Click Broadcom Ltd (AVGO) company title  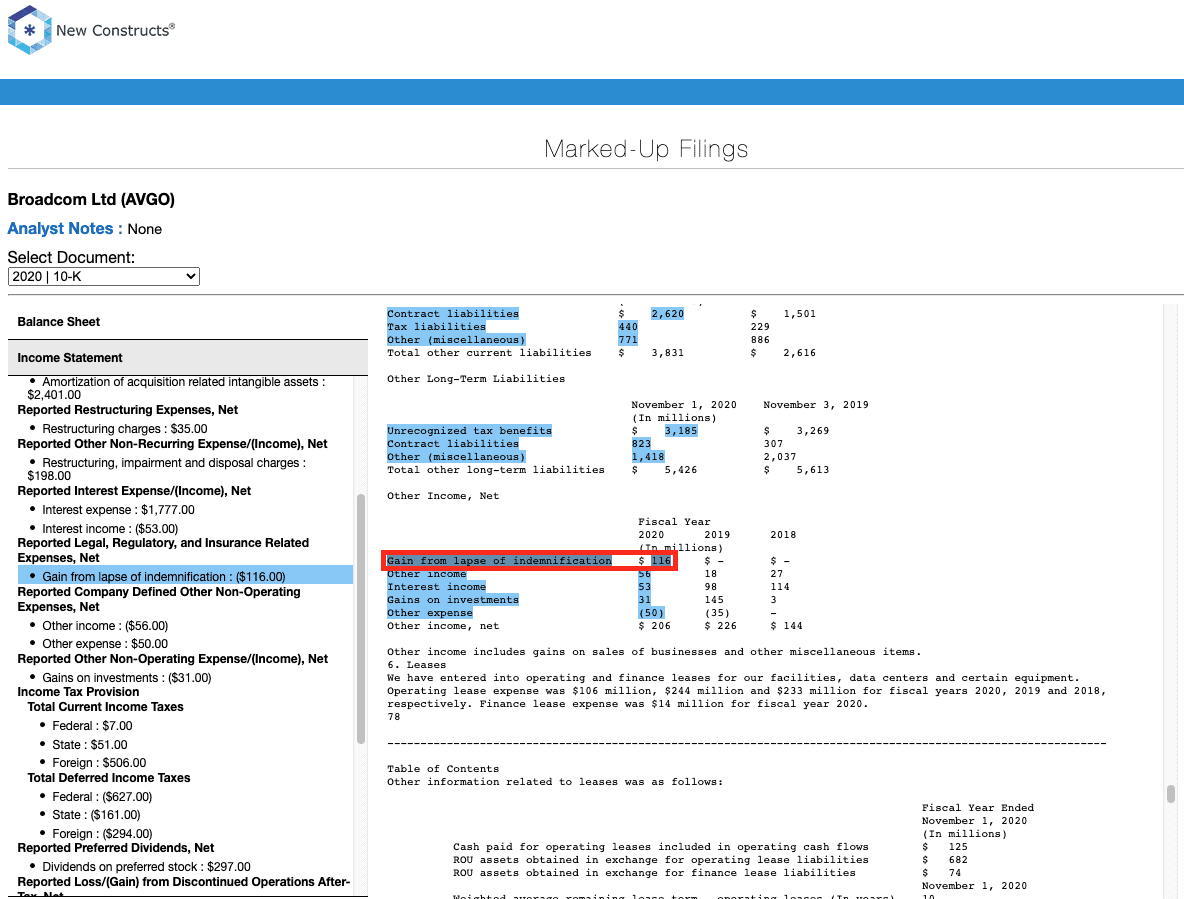click(91, 199)
